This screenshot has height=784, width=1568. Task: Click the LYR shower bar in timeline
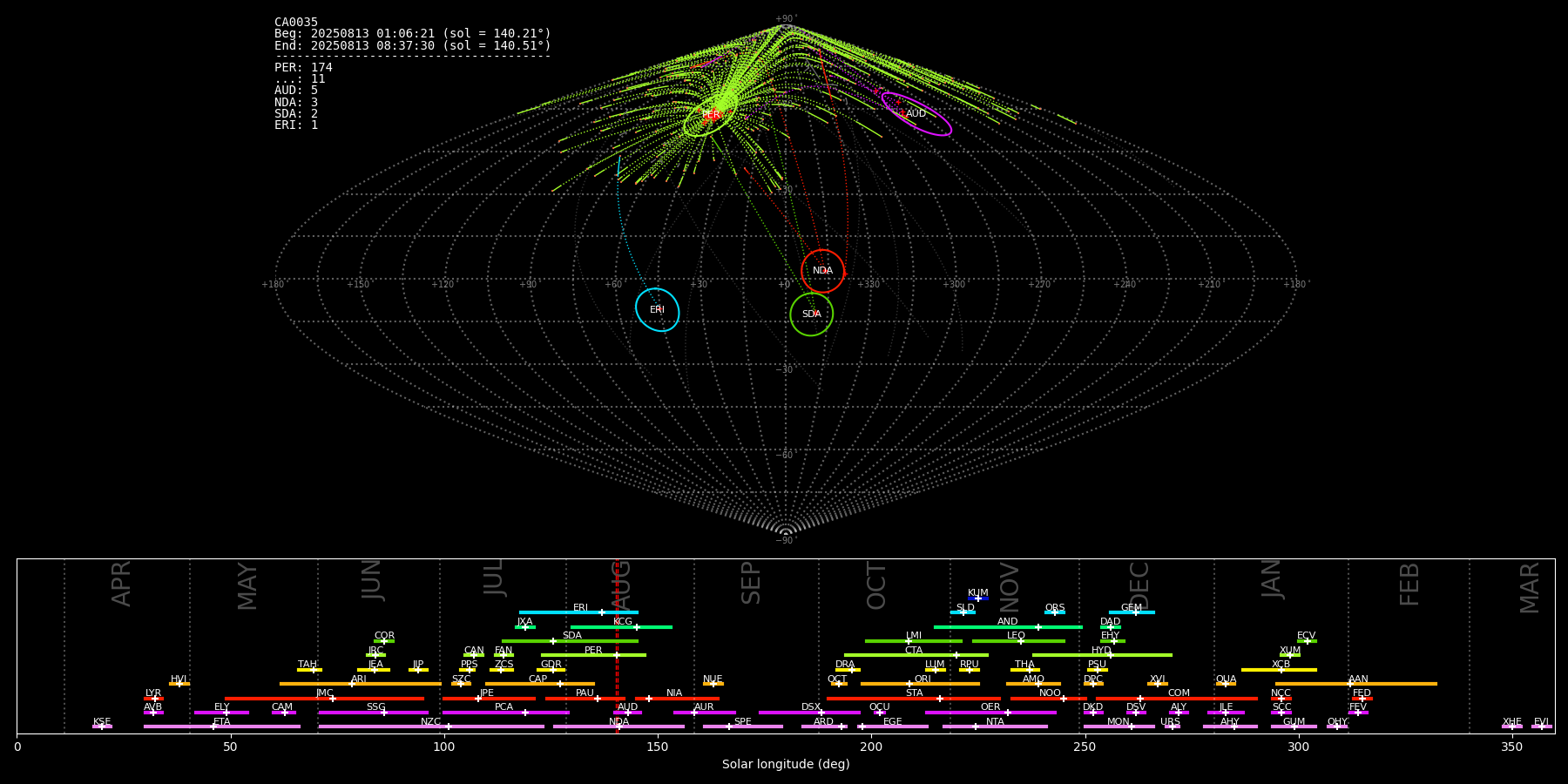[153, 698]
